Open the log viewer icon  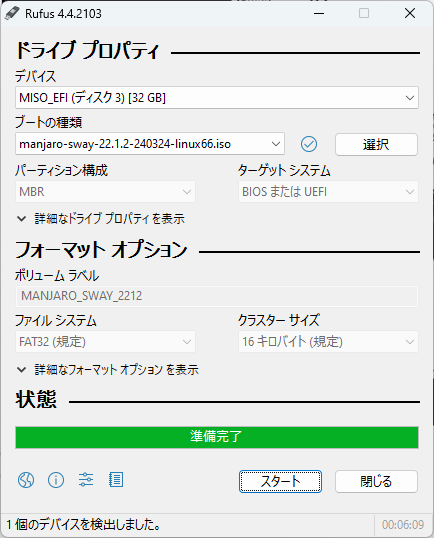[116, 480]
